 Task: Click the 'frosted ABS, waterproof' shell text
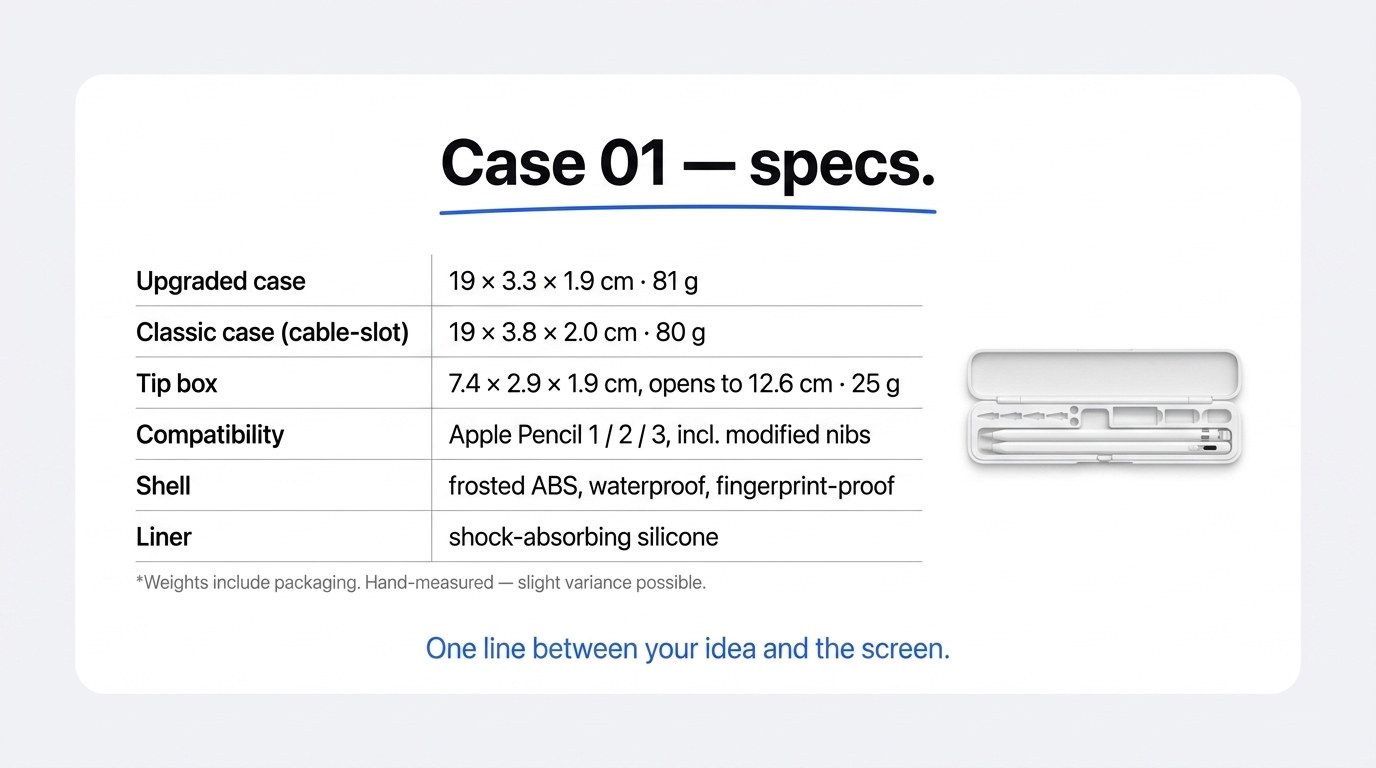583,486
